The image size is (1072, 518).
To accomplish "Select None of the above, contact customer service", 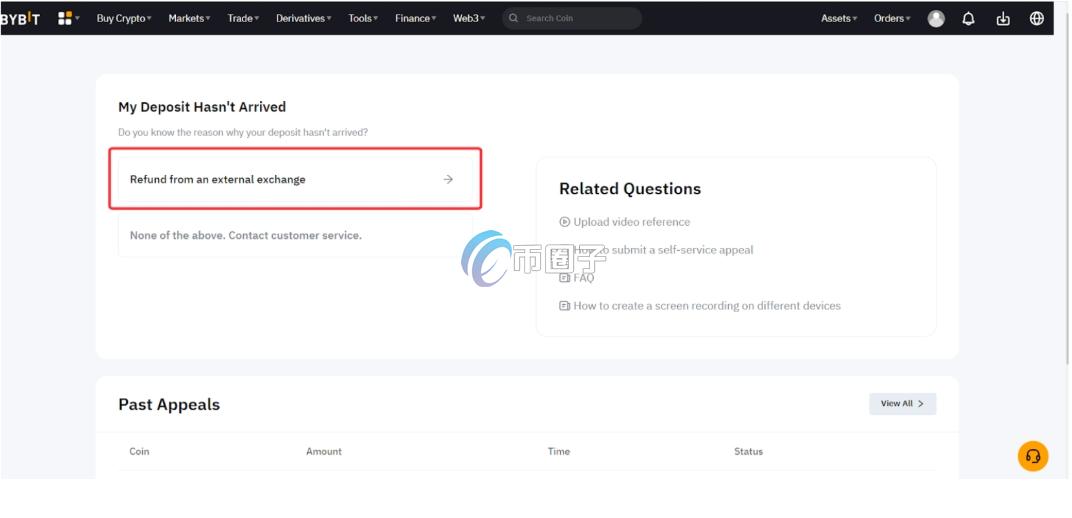I will point(246,235).
